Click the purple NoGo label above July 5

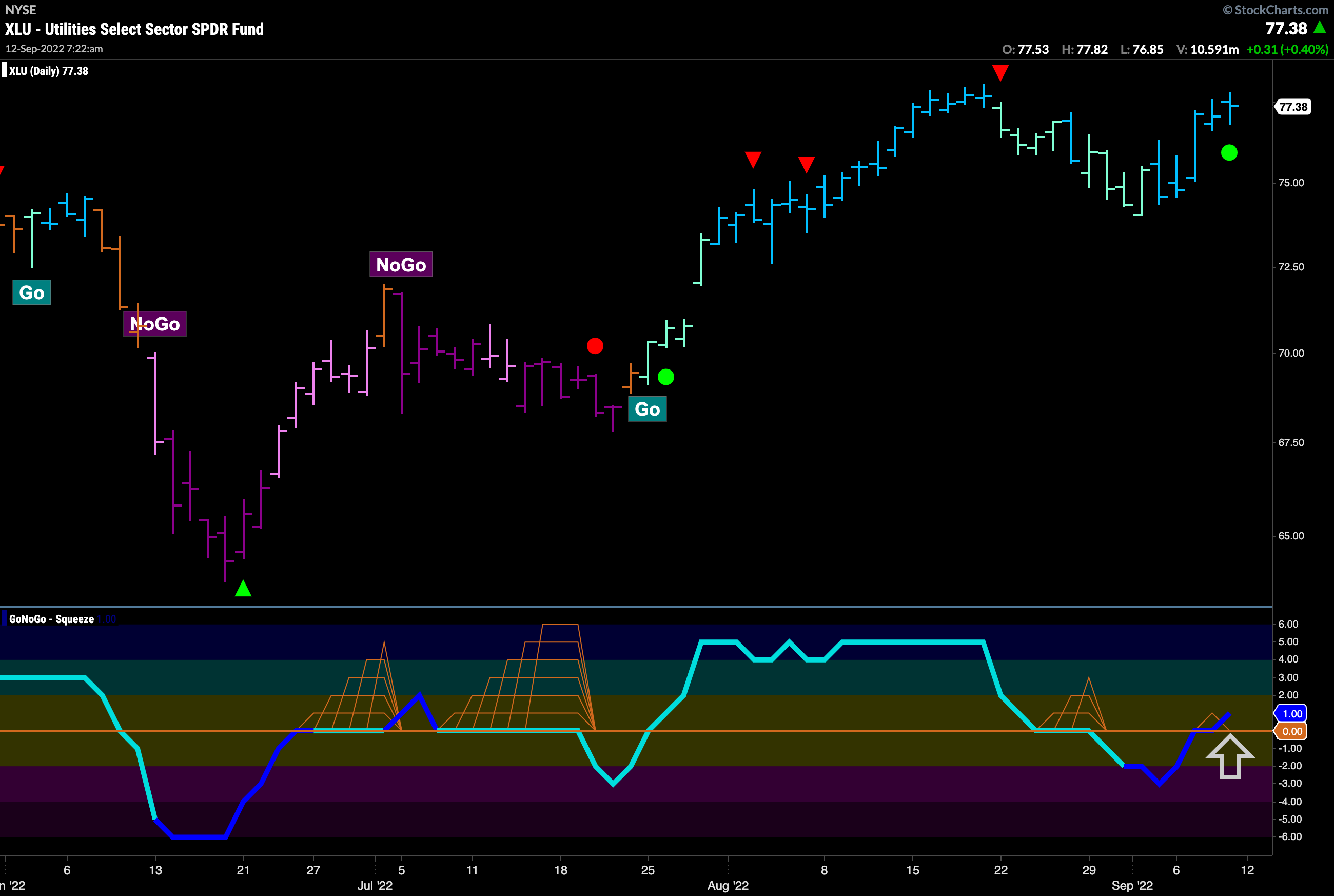401,265
